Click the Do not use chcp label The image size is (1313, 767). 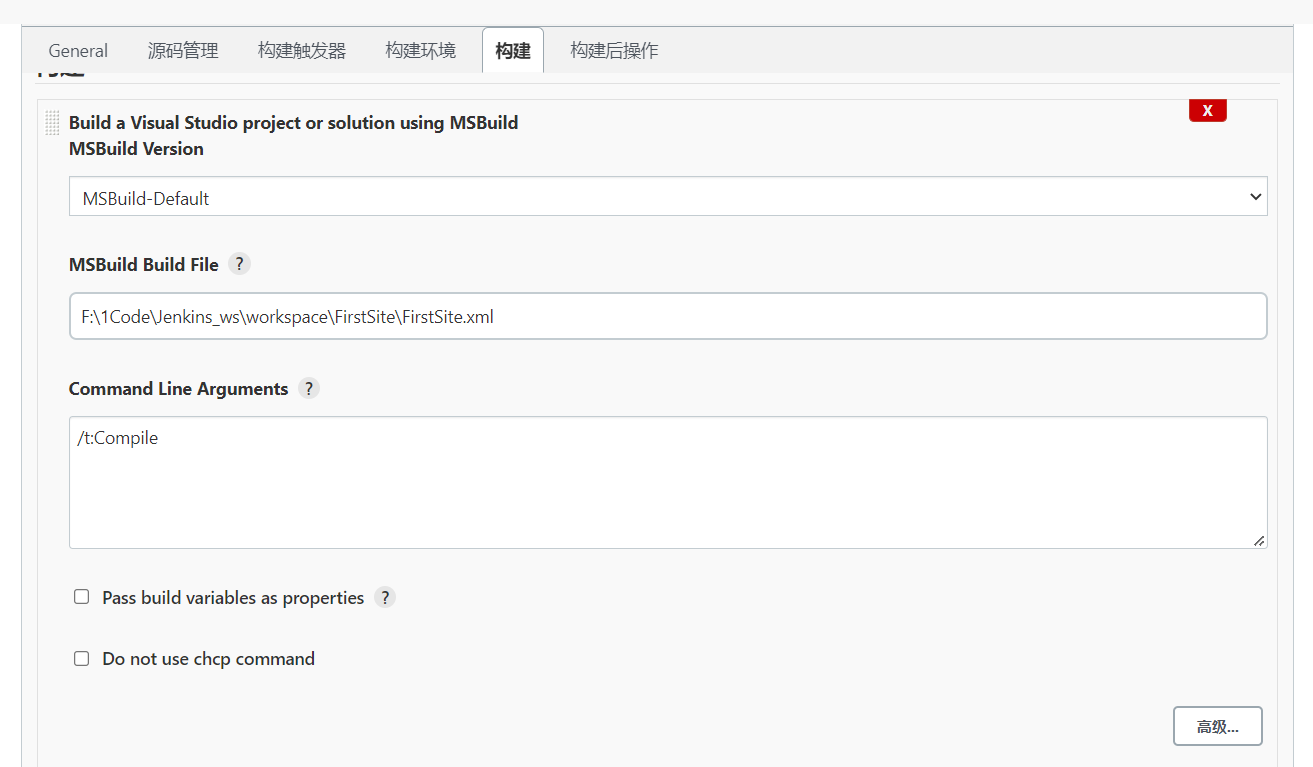click(208, 659)
